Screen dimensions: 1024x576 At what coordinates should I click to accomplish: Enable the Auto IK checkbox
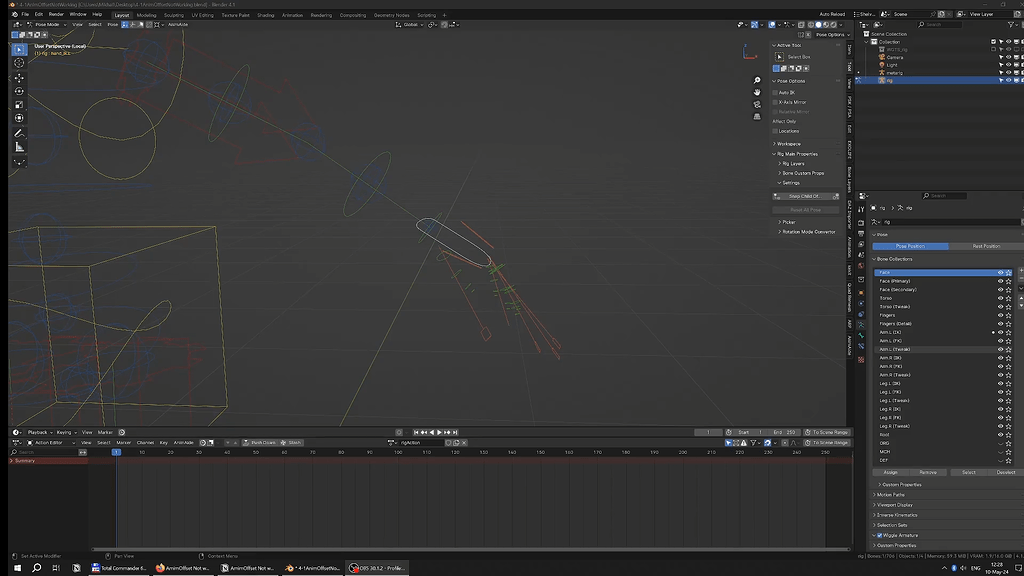(x=776, y=93)
